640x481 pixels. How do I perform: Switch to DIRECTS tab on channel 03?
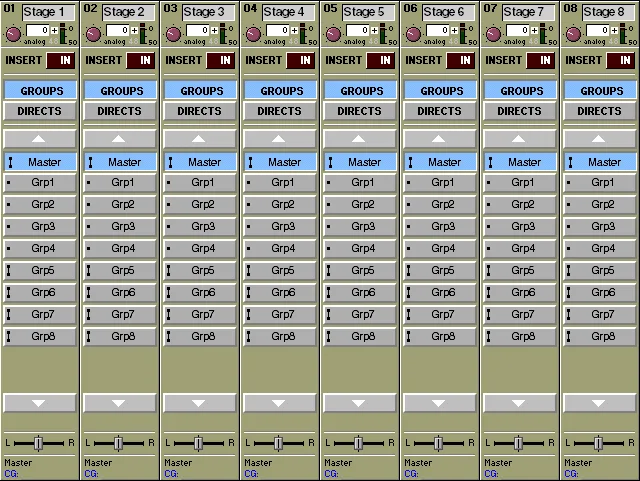(x=200, y=111)
